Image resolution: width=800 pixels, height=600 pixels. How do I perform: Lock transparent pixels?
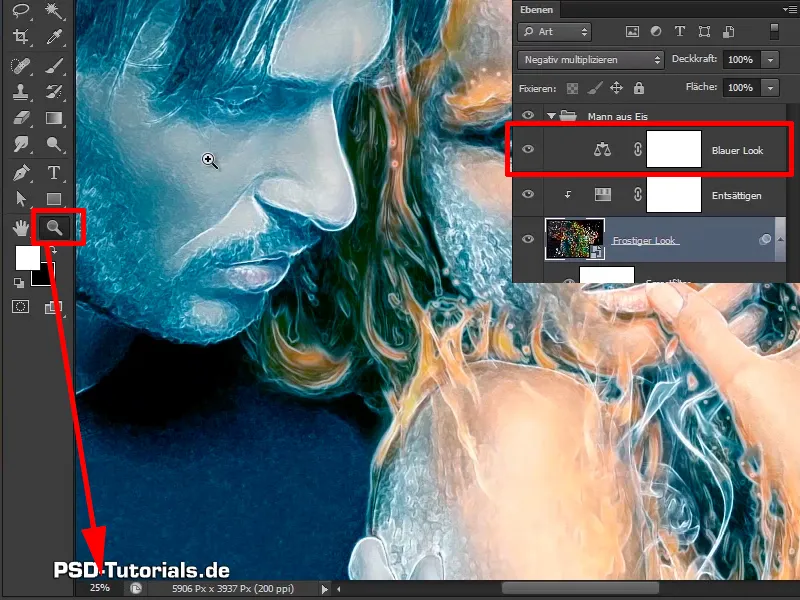point(572,88)
